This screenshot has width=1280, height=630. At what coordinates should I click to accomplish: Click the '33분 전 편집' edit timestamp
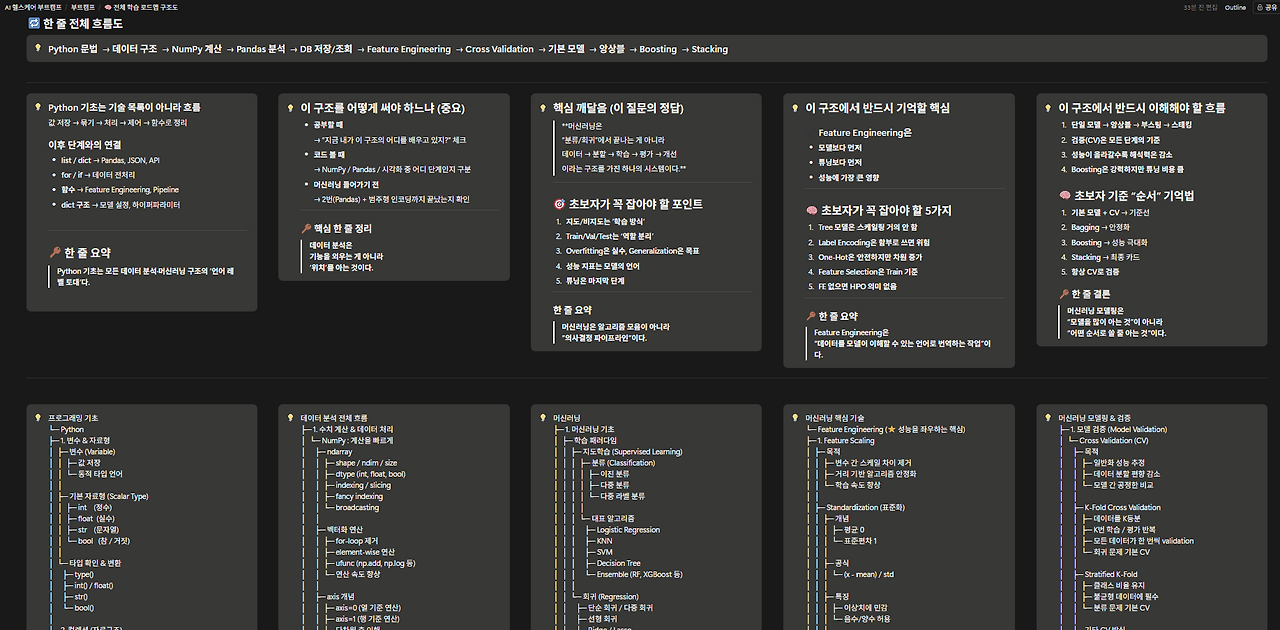[1199, 7]
